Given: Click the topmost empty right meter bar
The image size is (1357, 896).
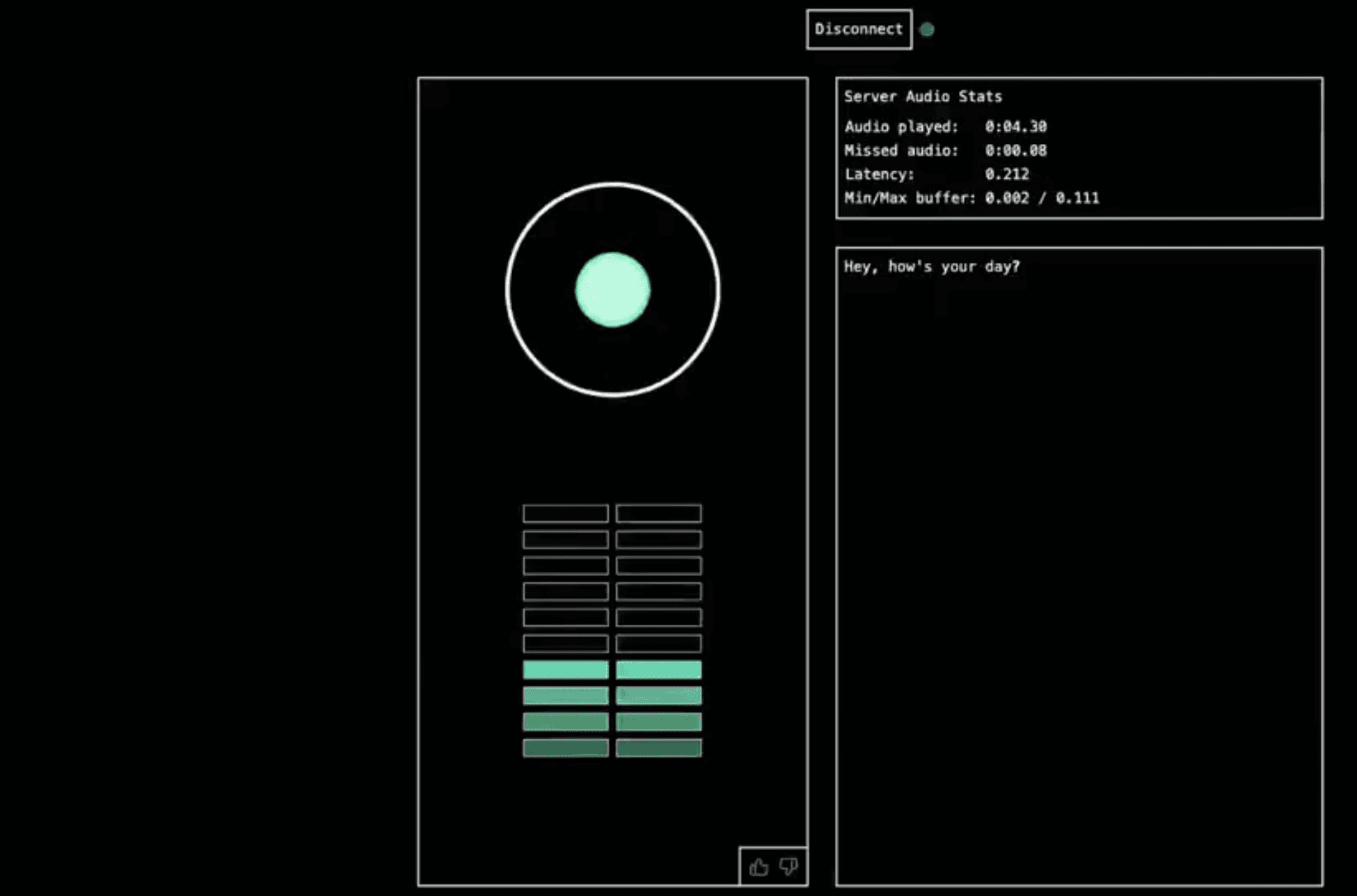Looking at the screenshot, I should click(658, 513).
